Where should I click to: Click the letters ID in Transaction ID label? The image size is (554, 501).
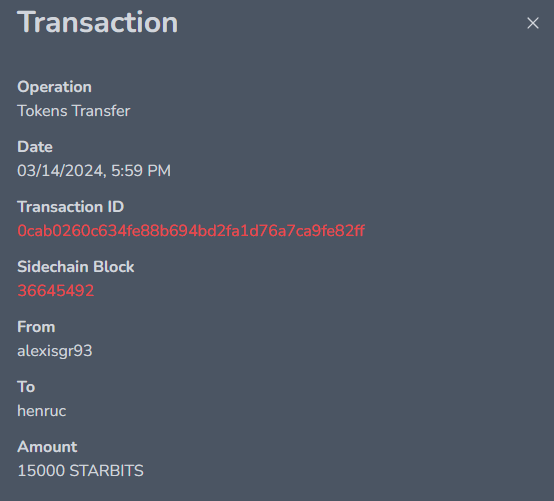(x=116, y=207)
